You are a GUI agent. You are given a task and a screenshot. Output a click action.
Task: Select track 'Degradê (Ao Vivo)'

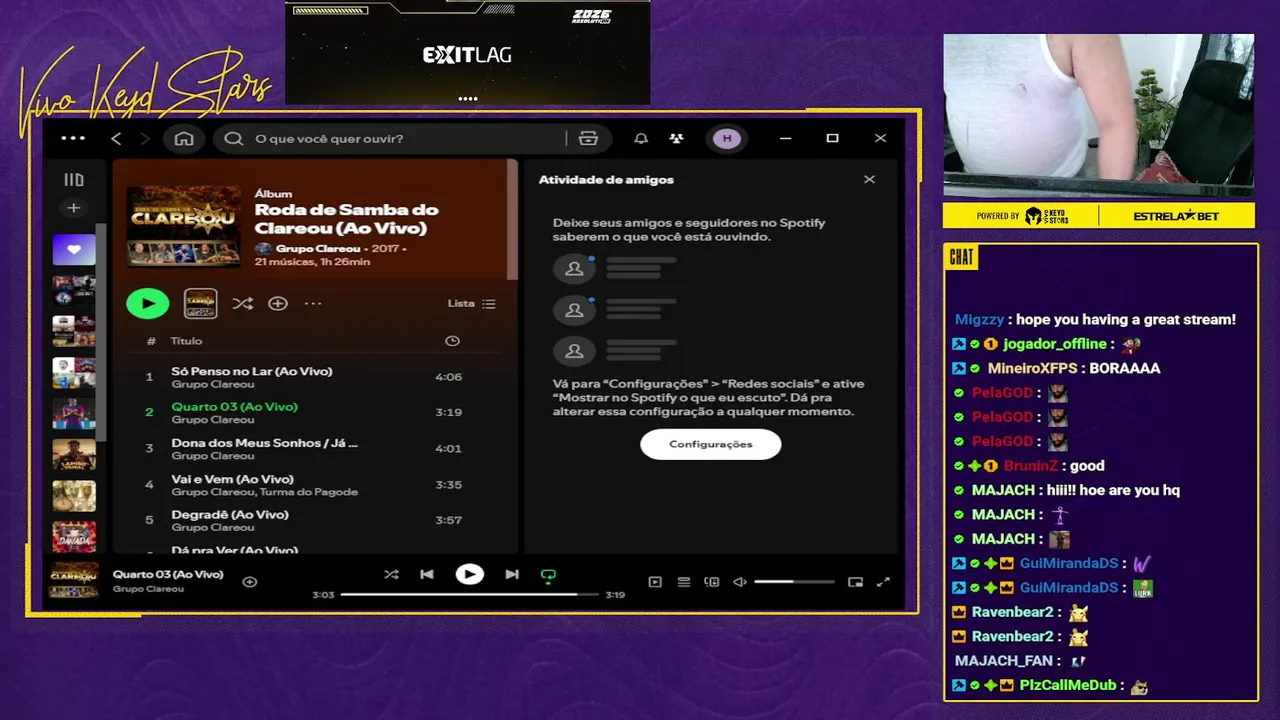tap(230, 515)
